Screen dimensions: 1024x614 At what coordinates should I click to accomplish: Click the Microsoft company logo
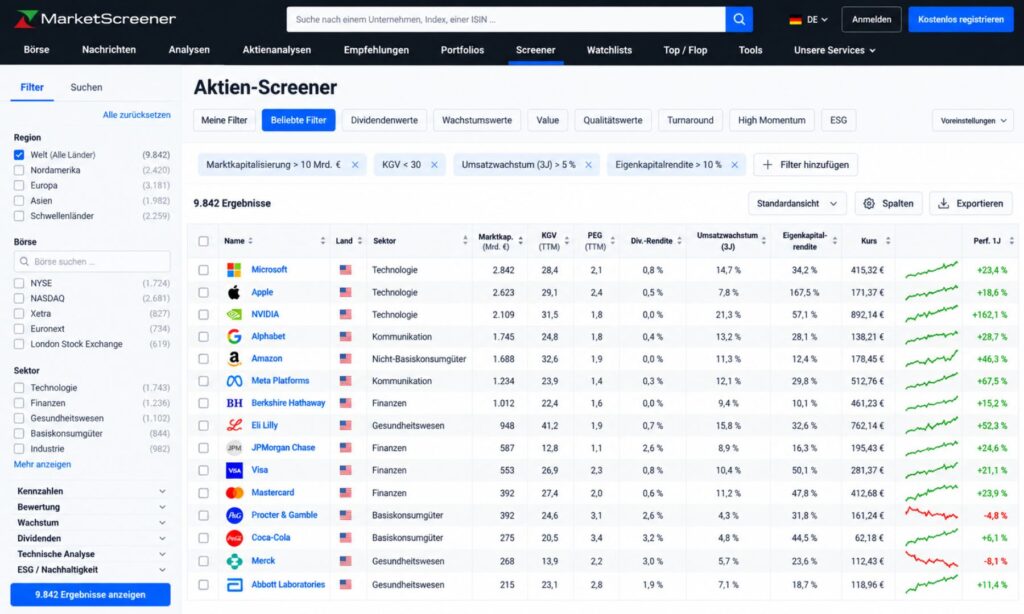234,270
